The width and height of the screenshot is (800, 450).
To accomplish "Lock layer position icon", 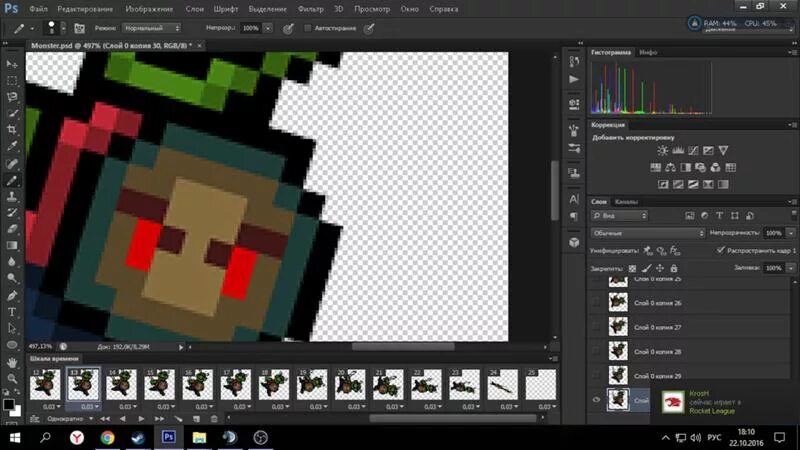I will point(660,268).
